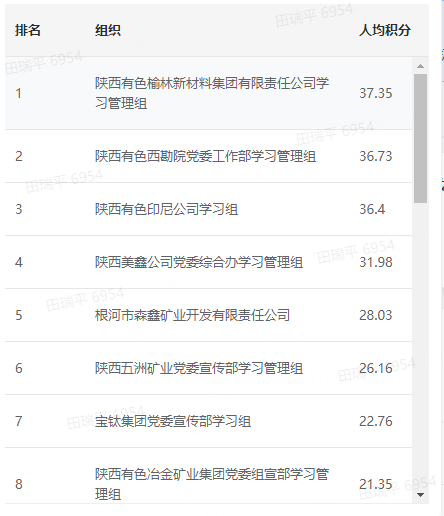Select 宝钛集团党委宣传部学习组 row
Screen dimensions: 444x516
coord(209,421)
